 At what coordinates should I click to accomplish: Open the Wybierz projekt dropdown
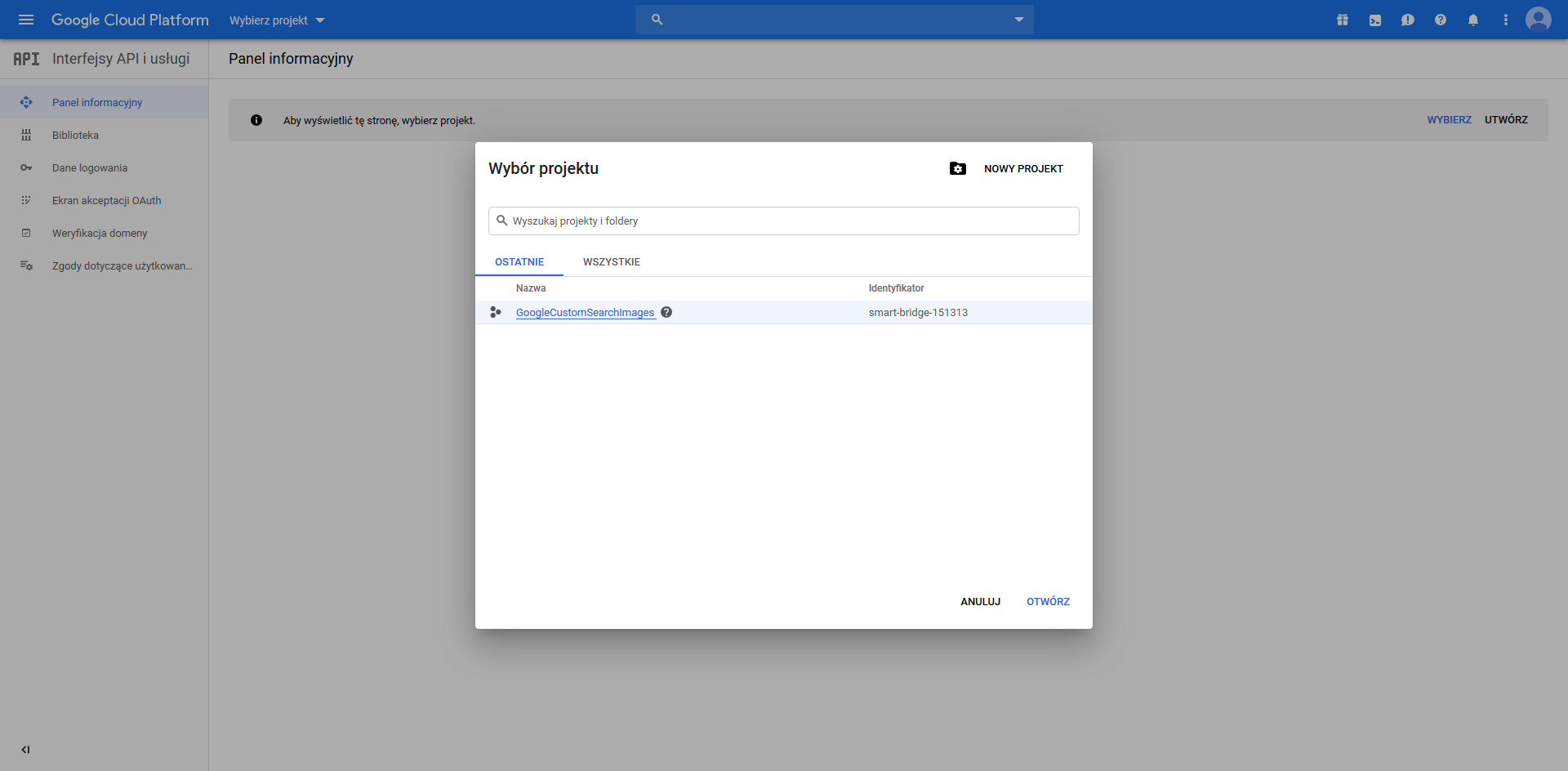[x=277, y=20]
